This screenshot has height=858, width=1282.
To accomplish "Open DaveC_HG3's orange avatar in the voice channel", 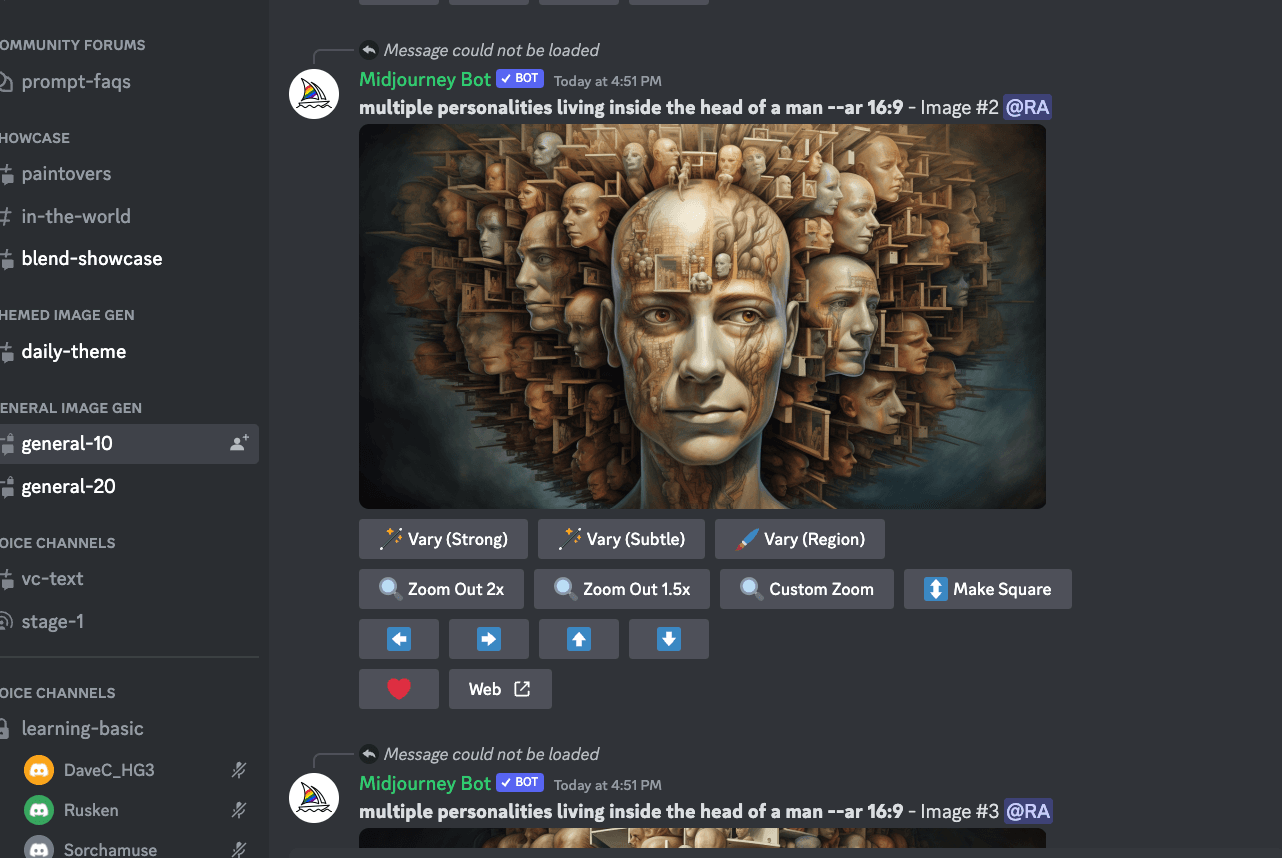I will 39,770.
